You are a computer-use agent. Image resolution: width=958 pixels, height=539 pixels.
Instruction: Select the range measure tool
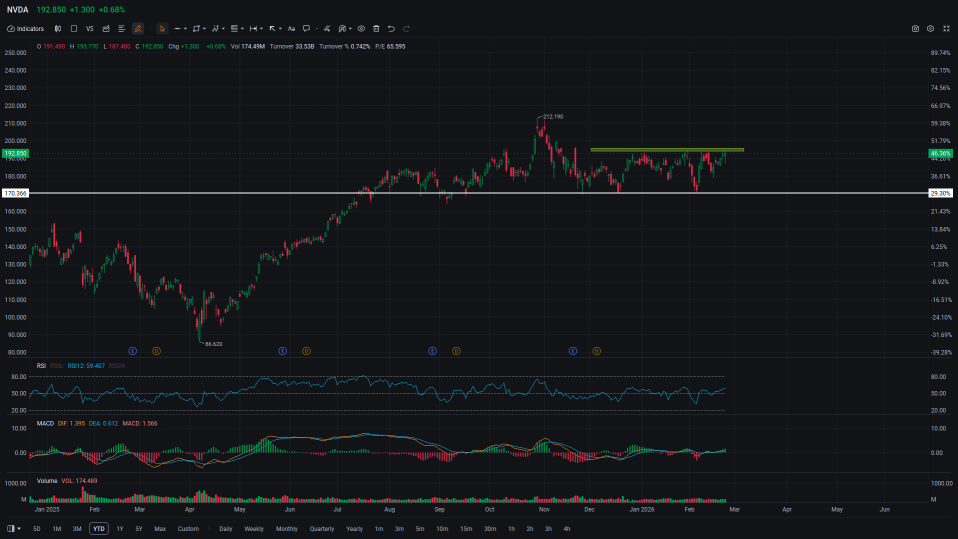(x=253, y=29)
